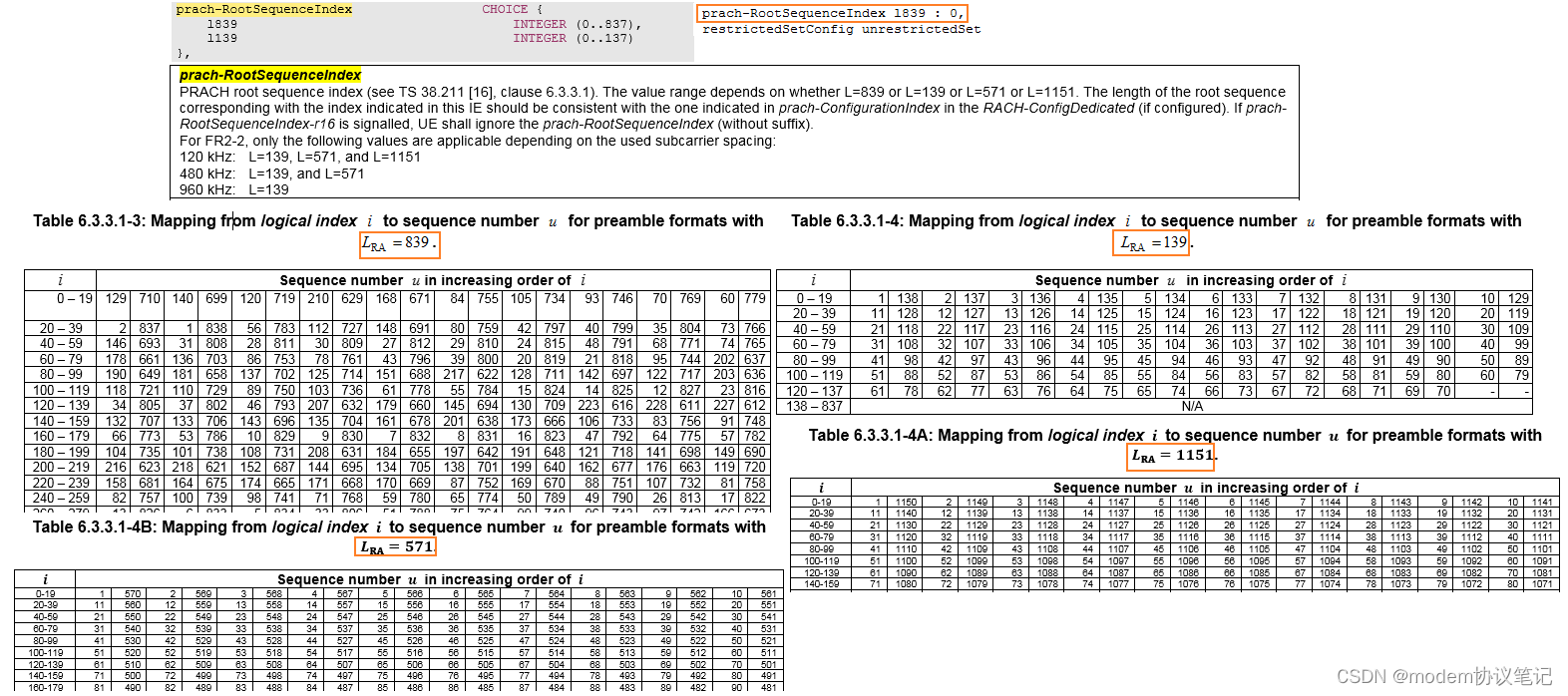This screenshot has height=696, width=1568.
Task: Click row '200 – 219' in the L=839 table
Action: (398, 467)
